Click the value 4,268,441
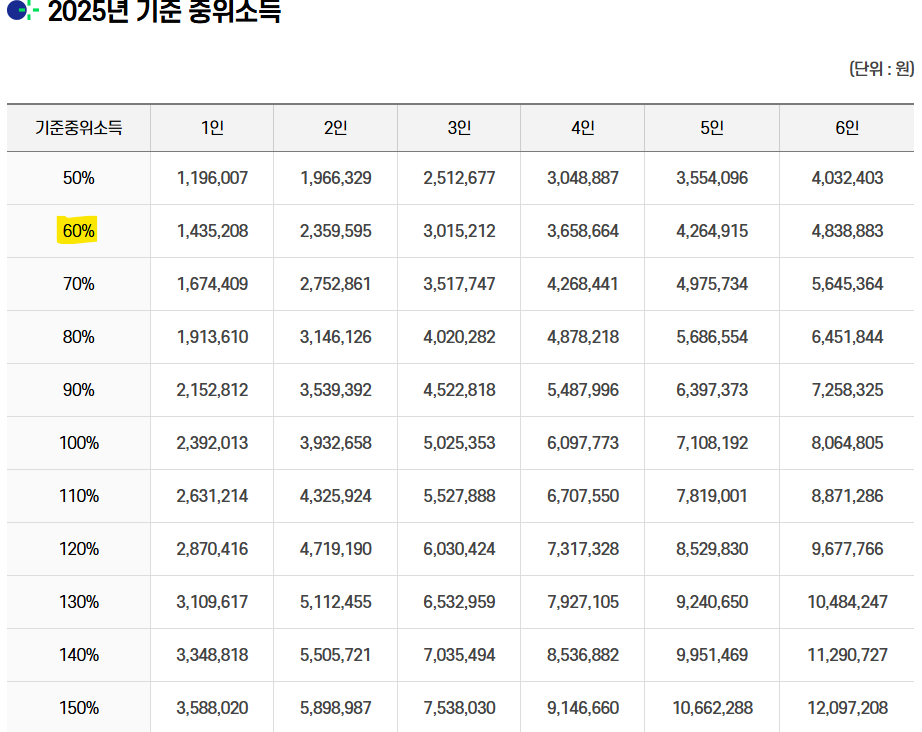 click(x=583, y=284)
